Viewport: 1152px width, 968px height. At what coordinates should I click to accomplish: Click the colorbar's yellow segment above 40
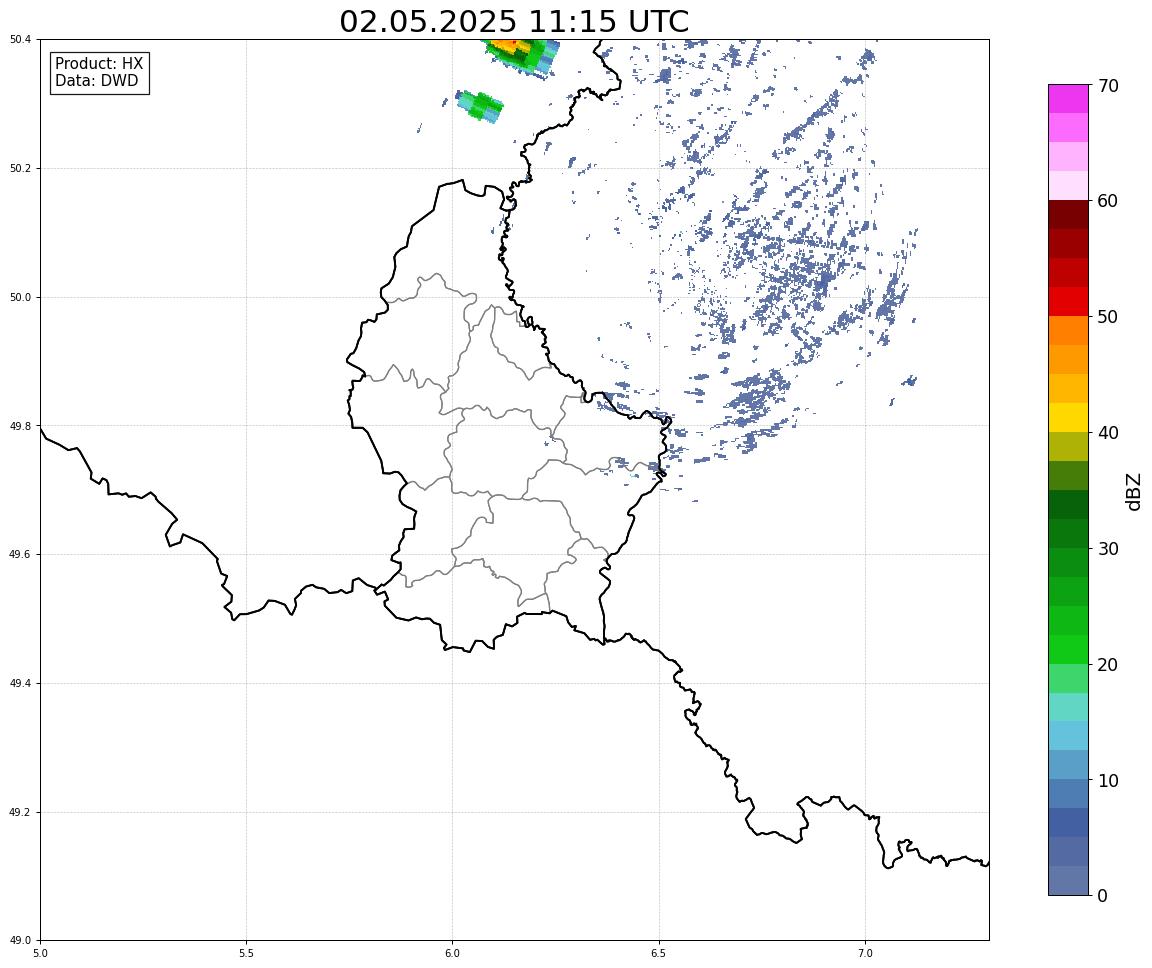pyautogui.click(x=1068, y=417)
